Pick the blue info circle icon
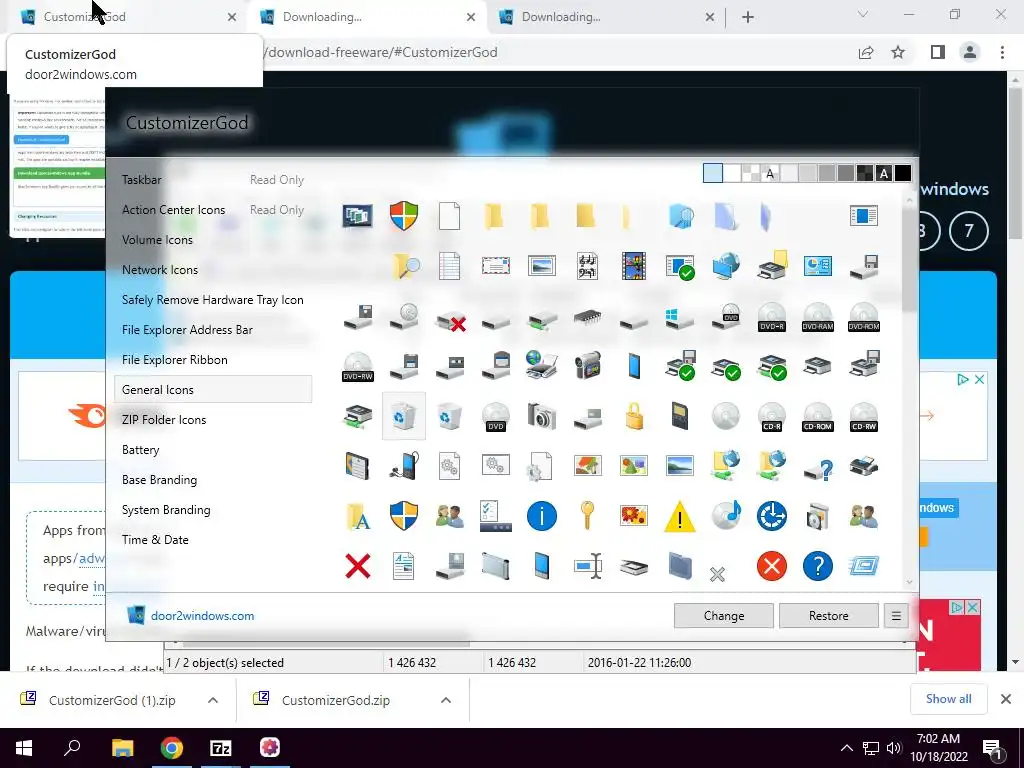The image size is (1024, 768). click(541, 516)
